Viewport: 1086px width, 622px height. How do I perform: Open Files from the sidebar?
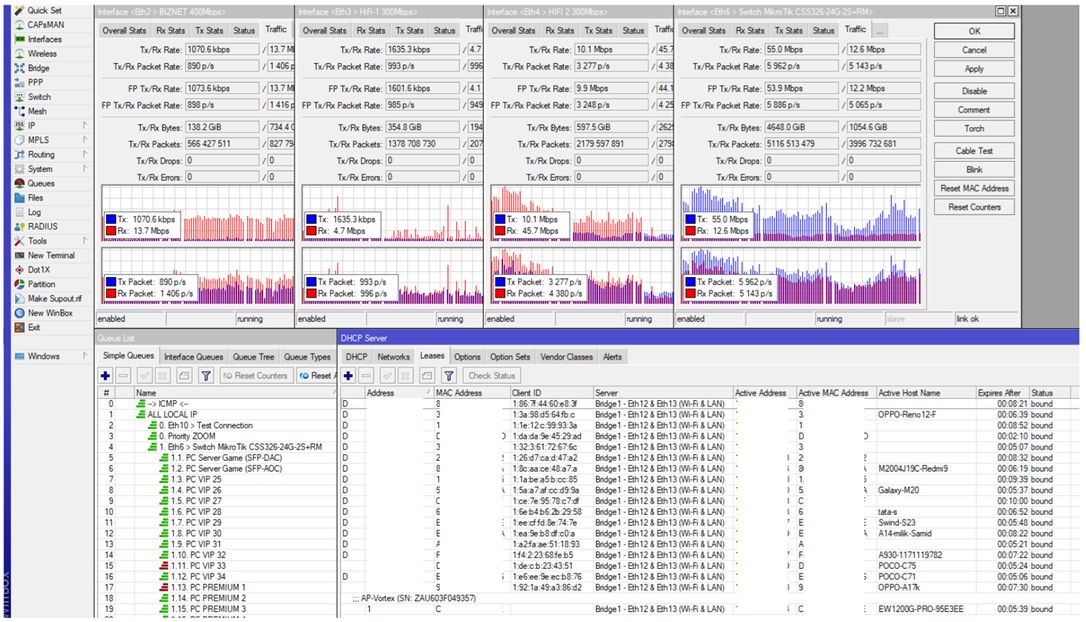[x=35, y=197]
